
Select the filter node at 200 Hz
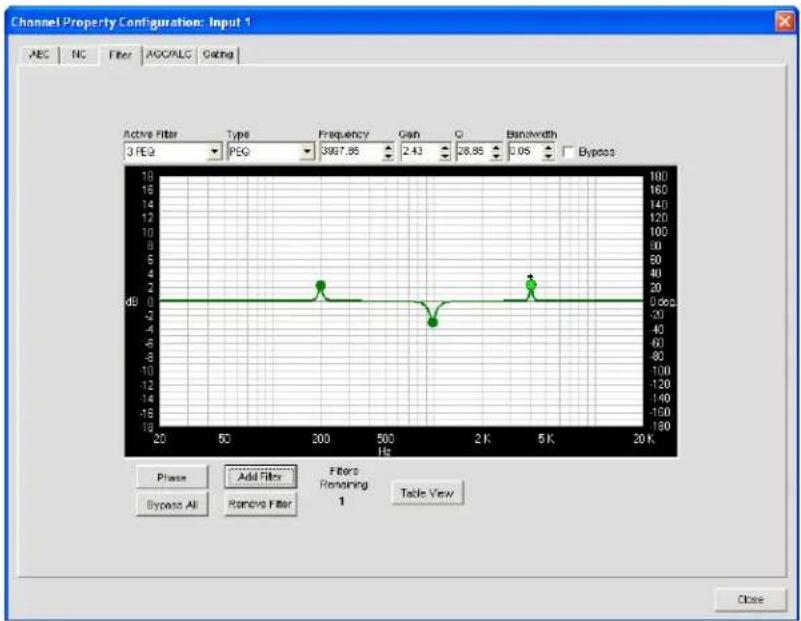320,285
